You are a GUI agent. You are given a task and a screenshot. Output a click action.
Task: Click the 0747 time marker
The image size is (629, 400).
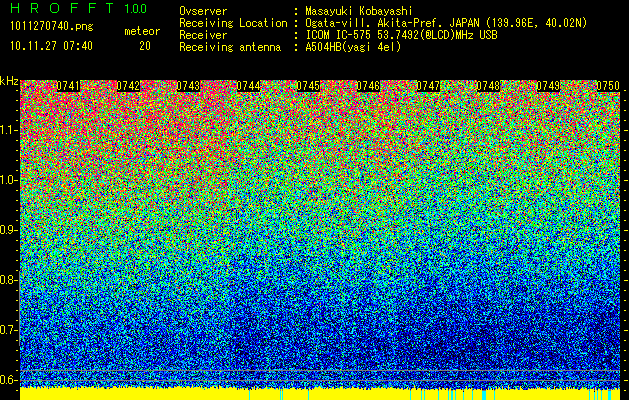tap(428, 86)
